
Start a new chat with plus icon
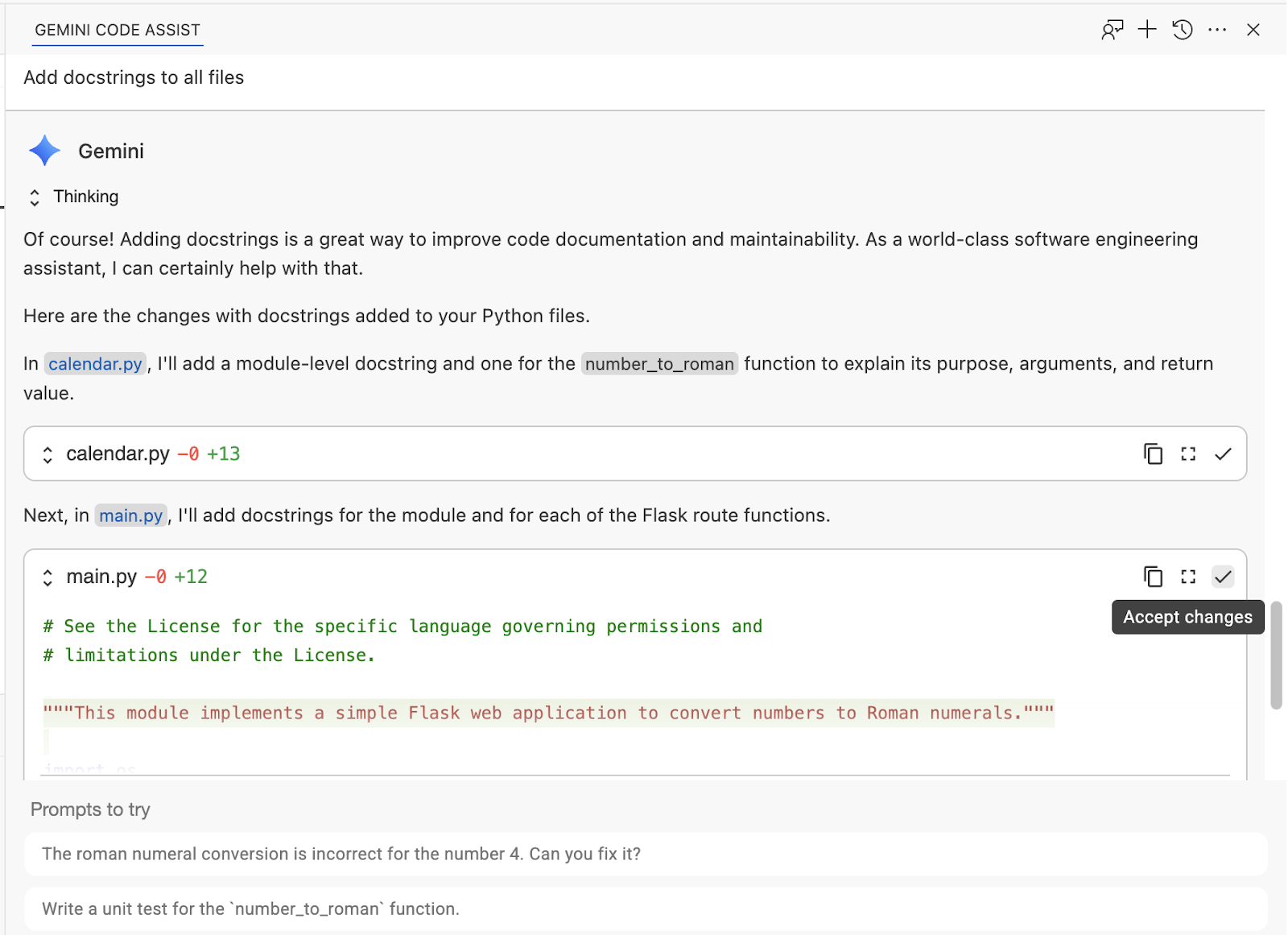(x=1147, y=31)
